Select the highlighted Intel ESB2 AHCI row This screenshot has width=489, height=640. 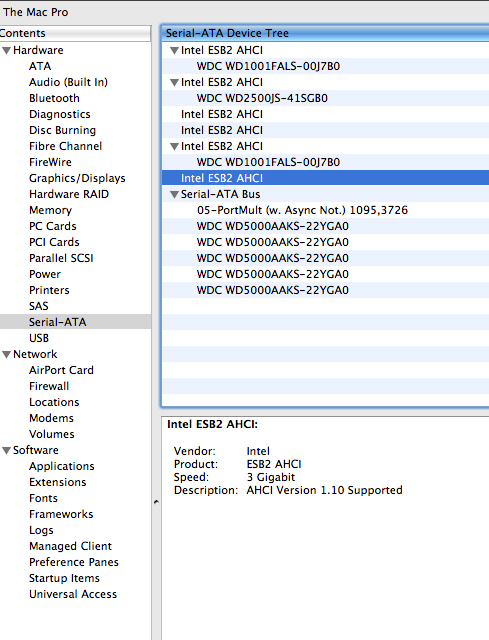coord(325,178)
